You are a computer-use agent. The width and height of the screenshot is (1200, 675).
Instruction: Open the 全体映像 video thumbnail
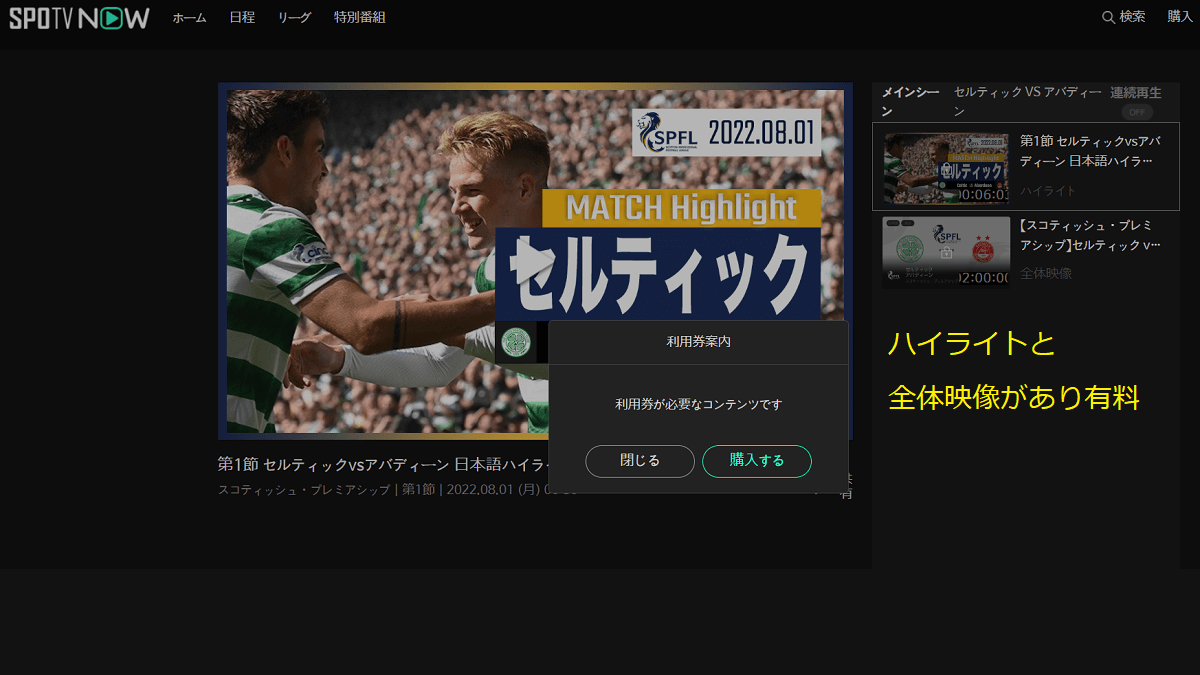click(x=946, y=252)
